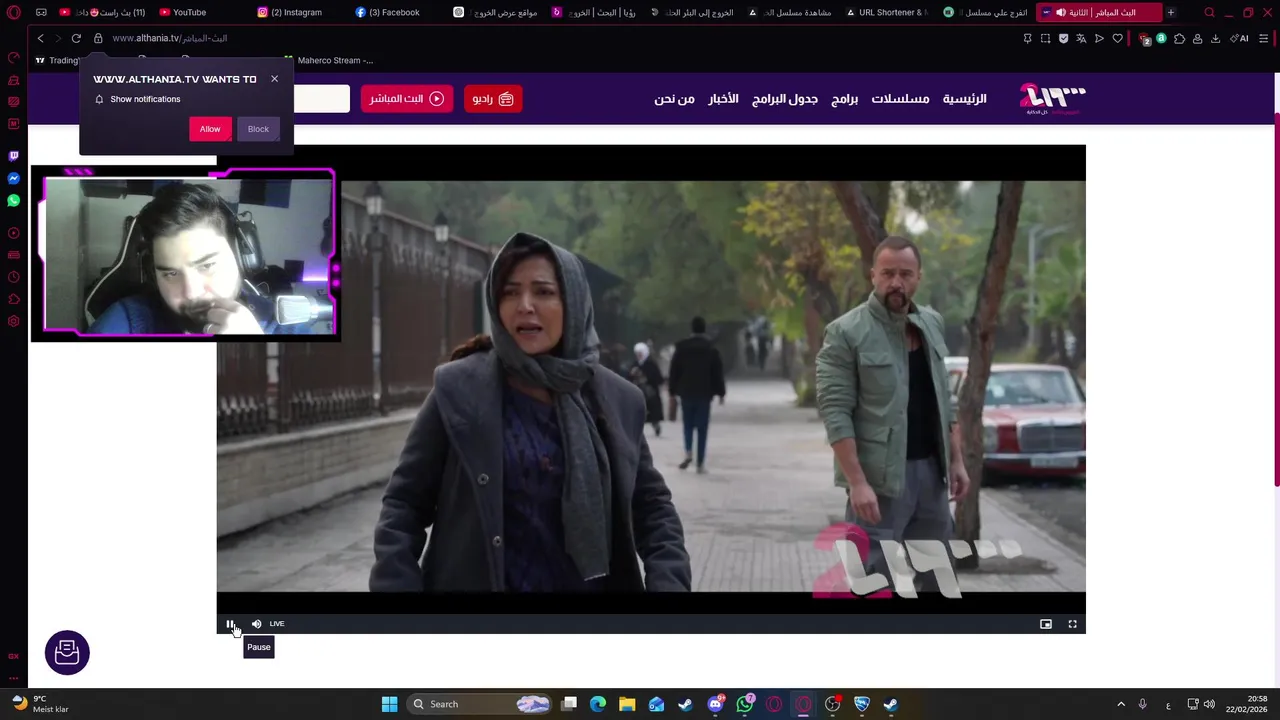Click the address bar URL field
Viewport: 1280px width, 720px height.
(170, 38)
